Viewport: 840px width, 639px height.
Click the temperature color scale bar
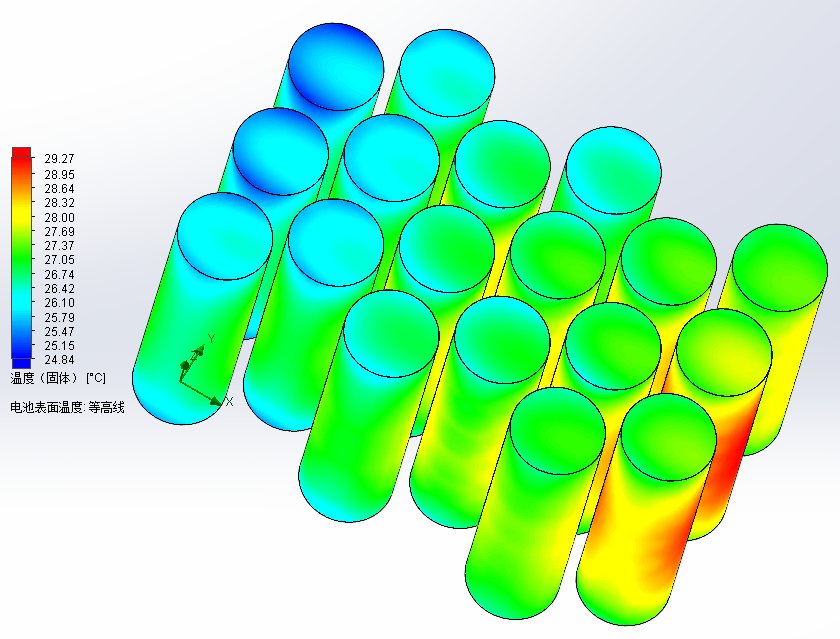21,258
